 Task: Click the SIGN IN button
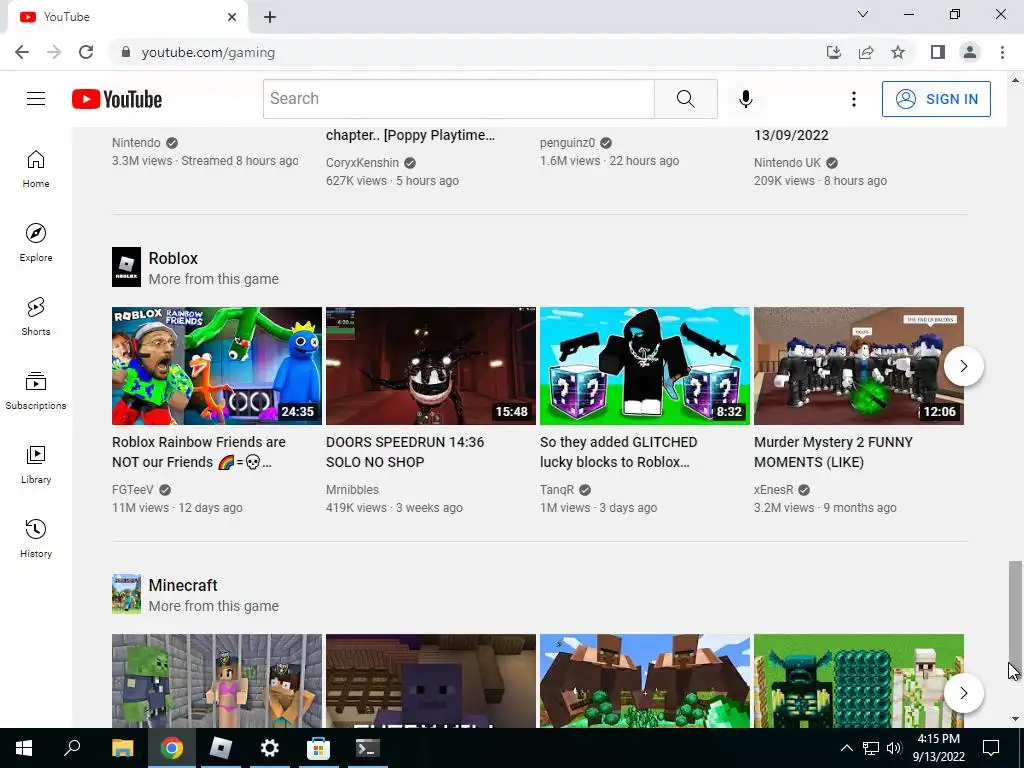pos(936,99)
